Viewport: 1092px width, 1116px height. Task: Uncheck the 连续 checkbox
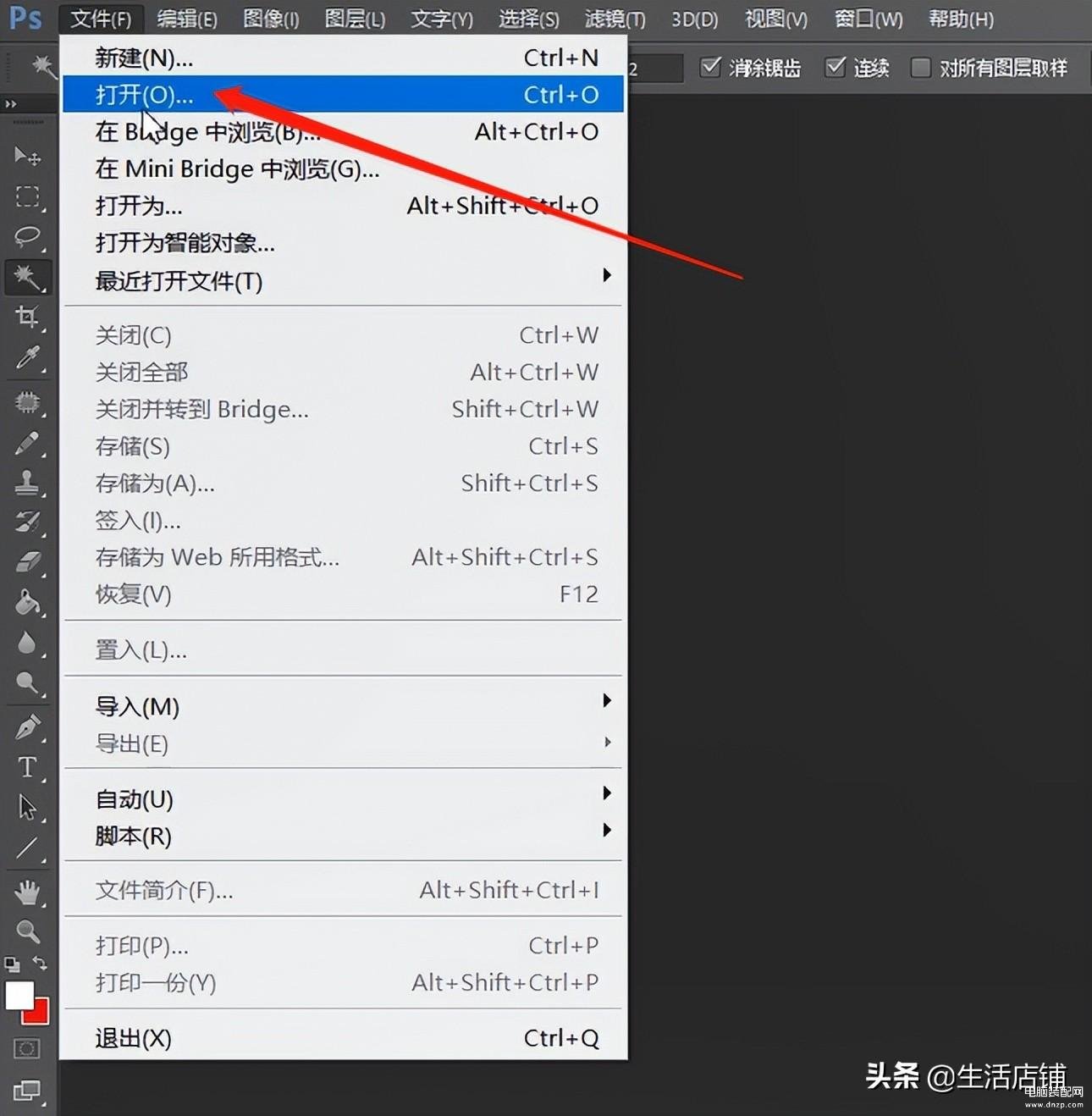click(836, 67)
